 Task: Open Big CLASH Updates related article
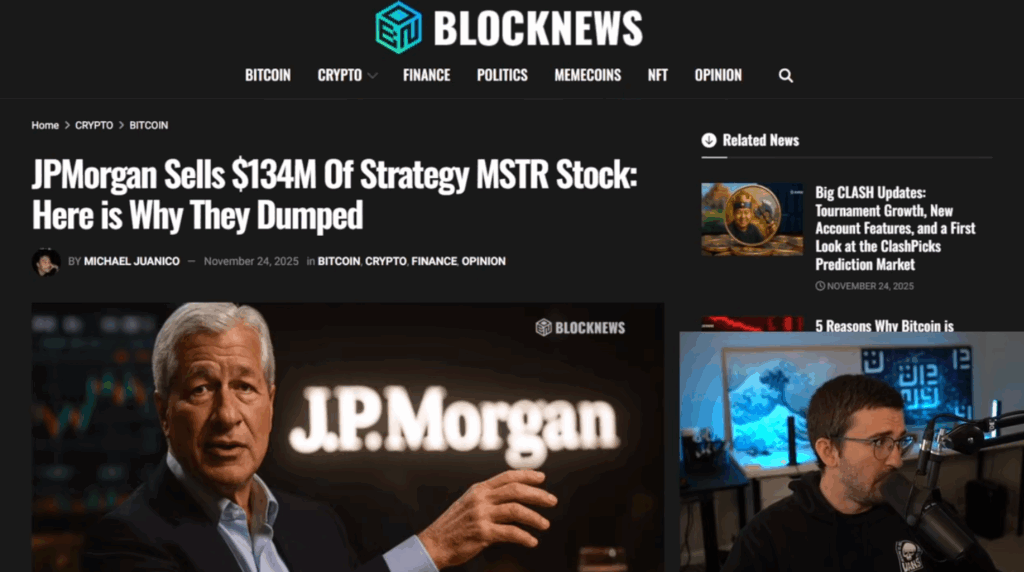[x=895, y=229]
